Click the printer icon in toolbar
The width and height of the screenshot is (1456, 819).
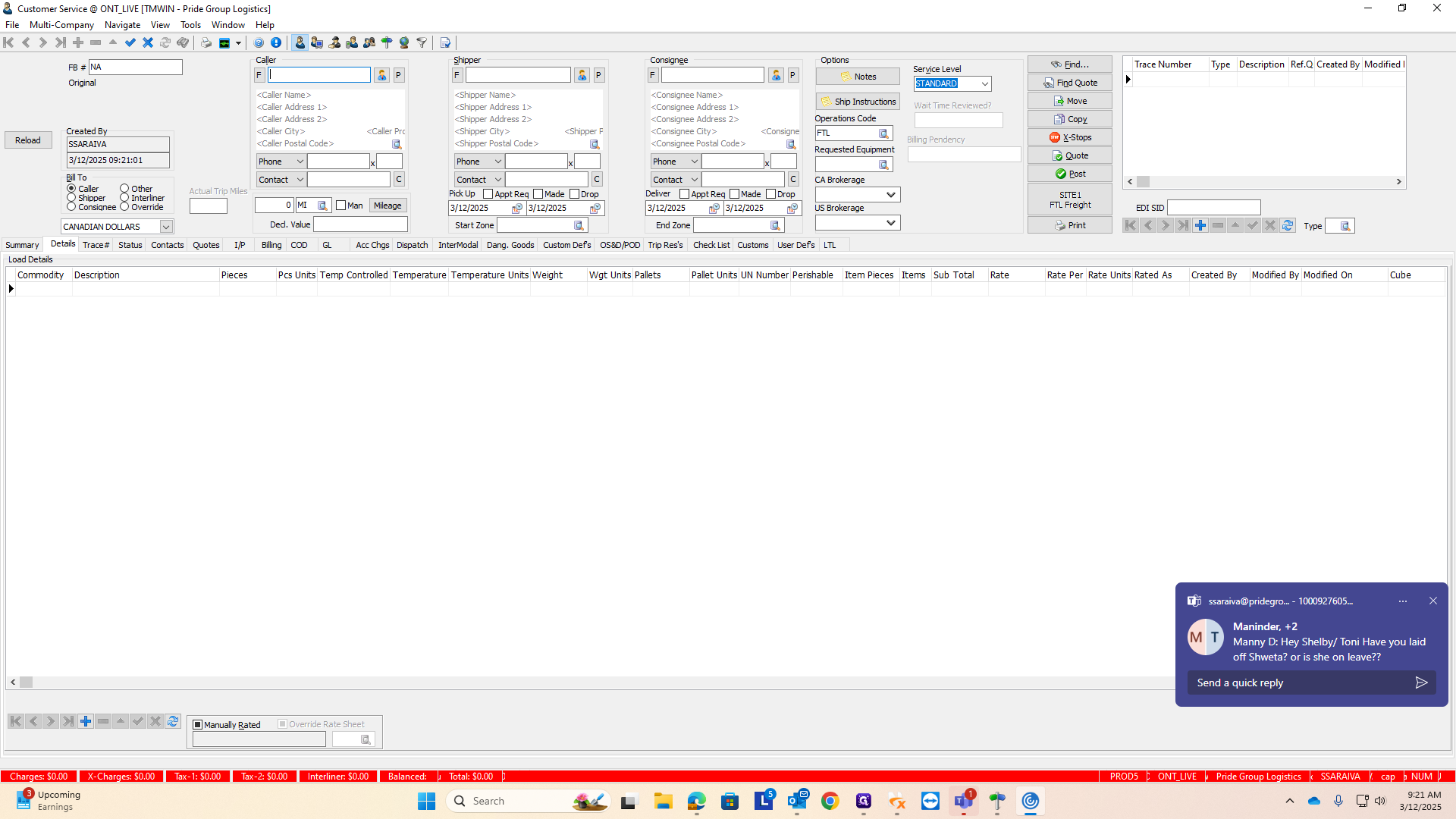[206, 43]
